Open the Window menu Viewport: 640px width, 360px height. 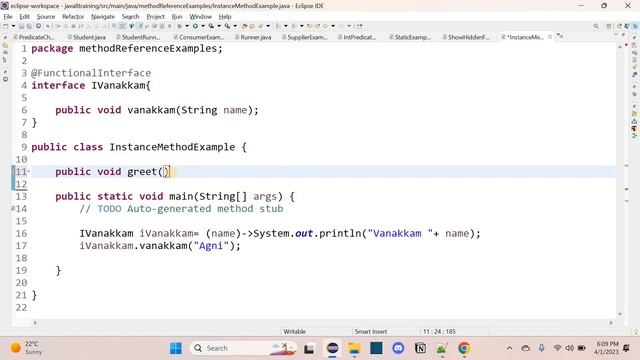pos(200,17)
